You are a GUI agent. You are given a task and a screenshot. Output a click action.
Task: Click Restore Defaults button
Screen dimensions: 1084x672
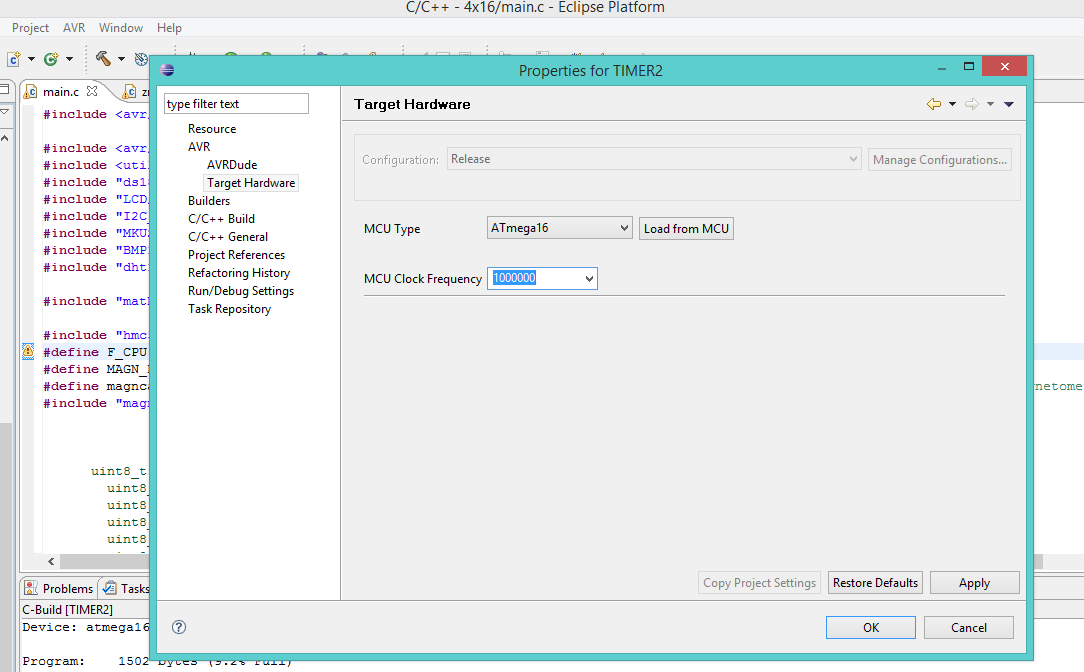875,583
